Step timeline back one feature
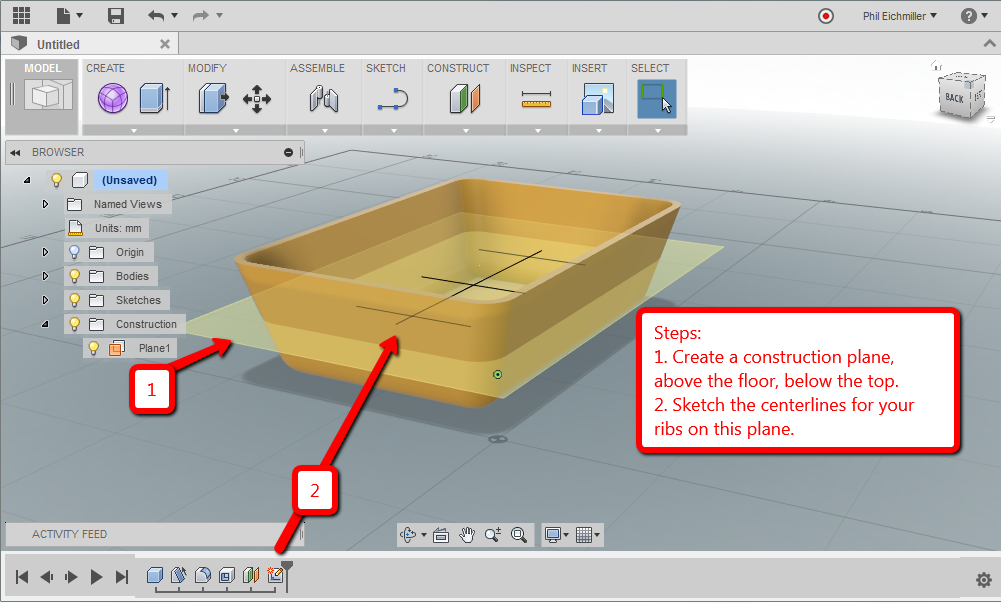 (47, 577)
